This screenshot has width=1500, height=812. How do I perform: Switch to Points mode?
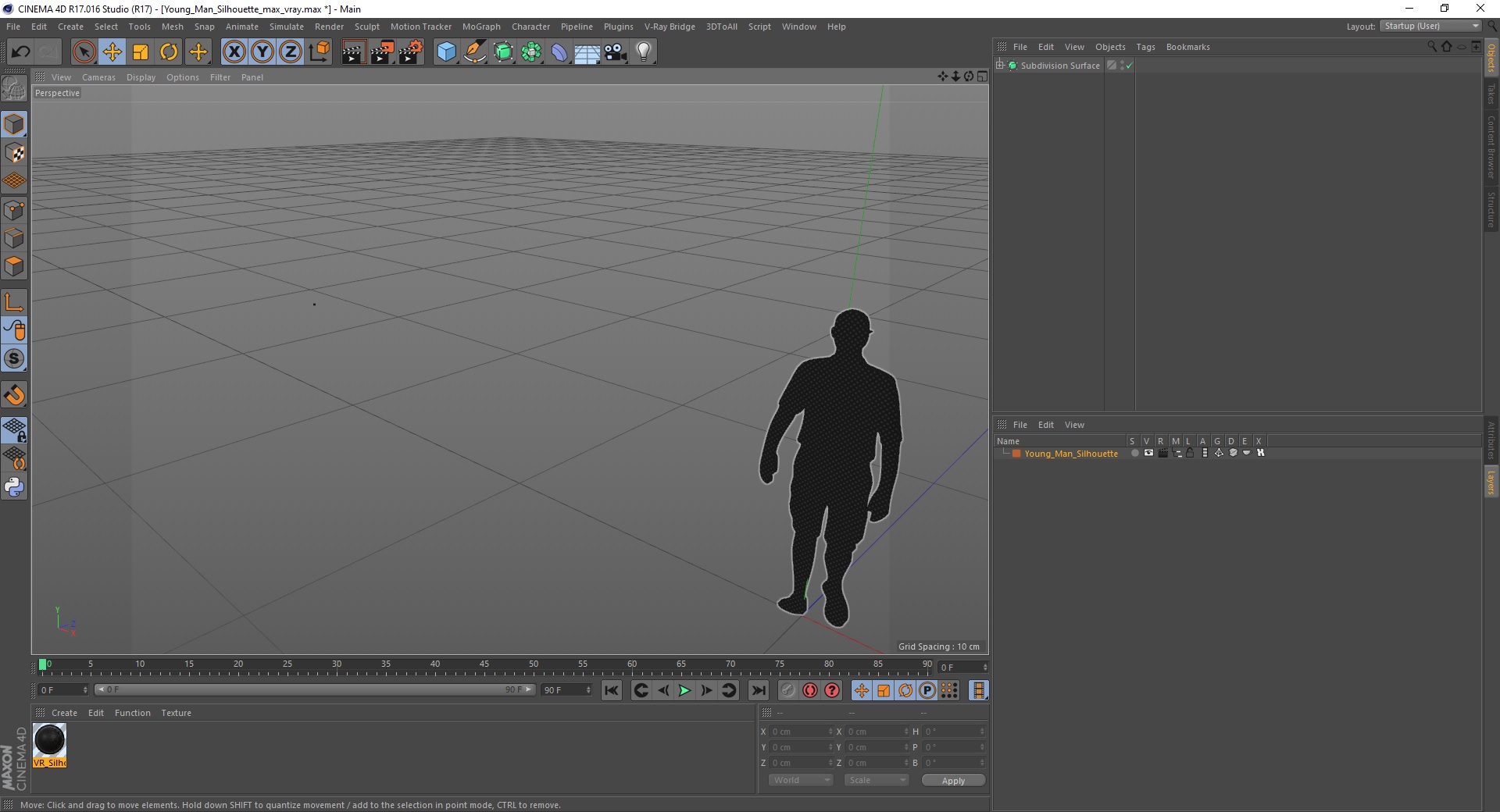(x=14, y=210)
